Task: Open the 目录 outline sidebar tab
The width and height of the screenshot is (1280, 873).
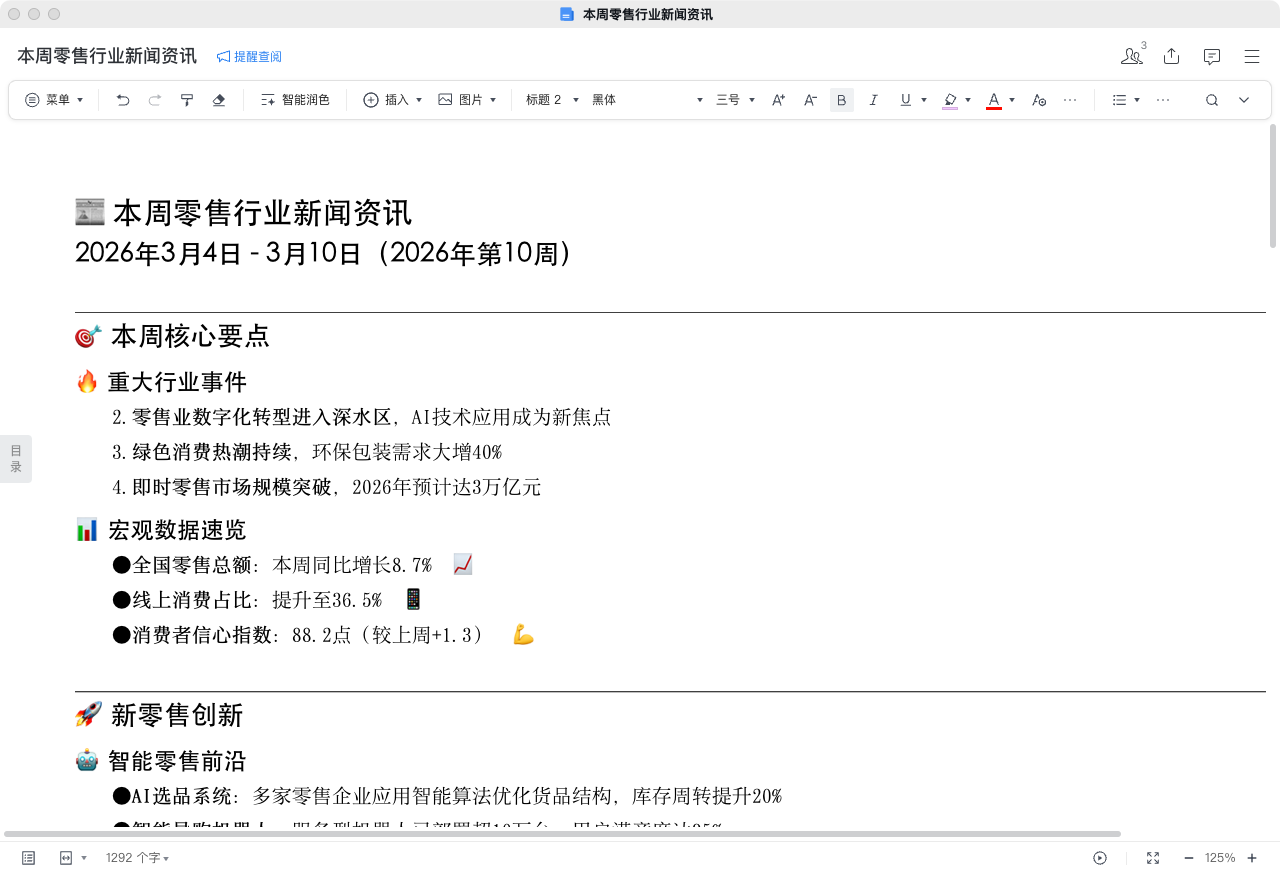Action: [16, 458]
